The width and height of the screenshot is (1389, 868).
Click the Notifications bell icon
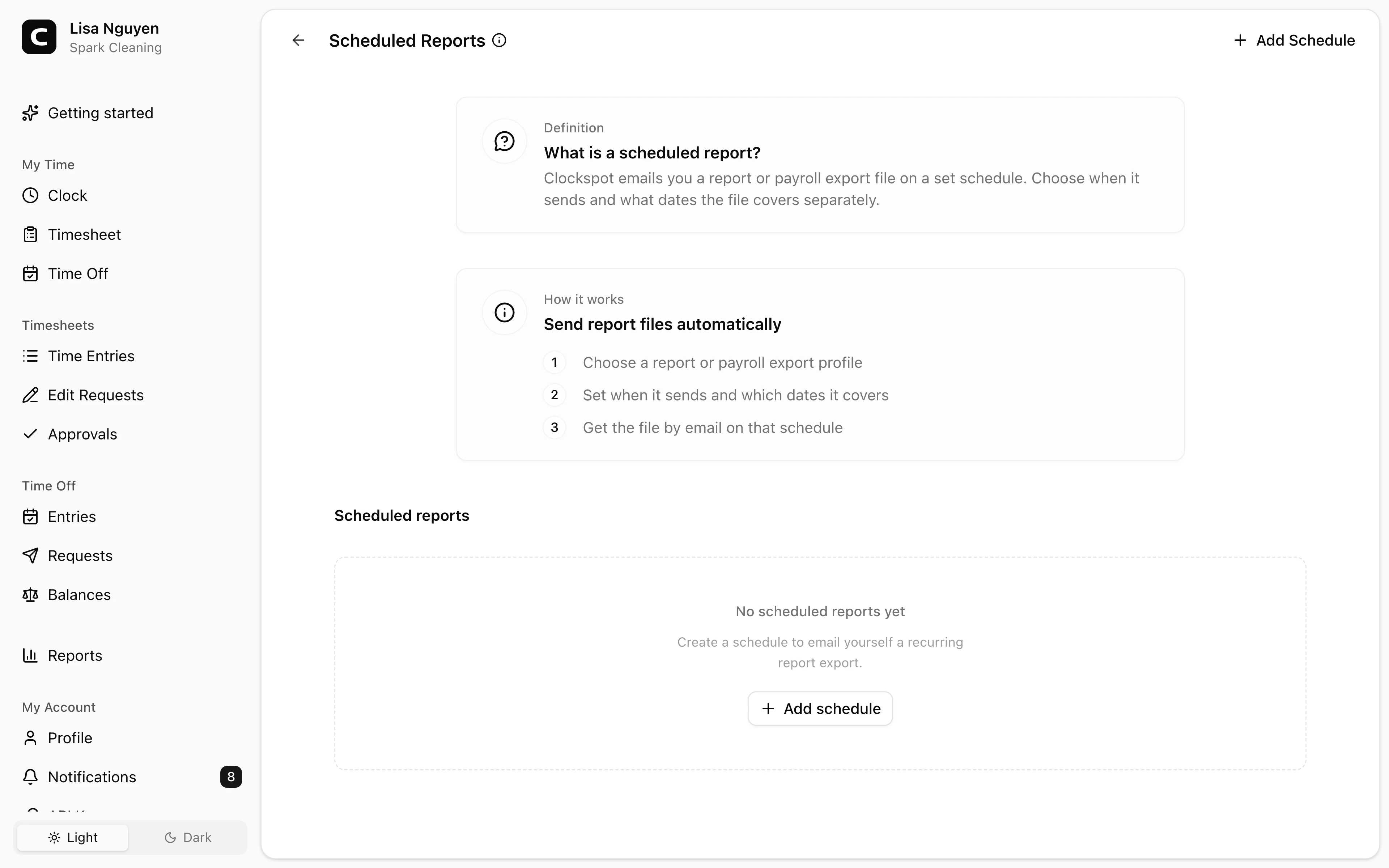pos(30,777)
